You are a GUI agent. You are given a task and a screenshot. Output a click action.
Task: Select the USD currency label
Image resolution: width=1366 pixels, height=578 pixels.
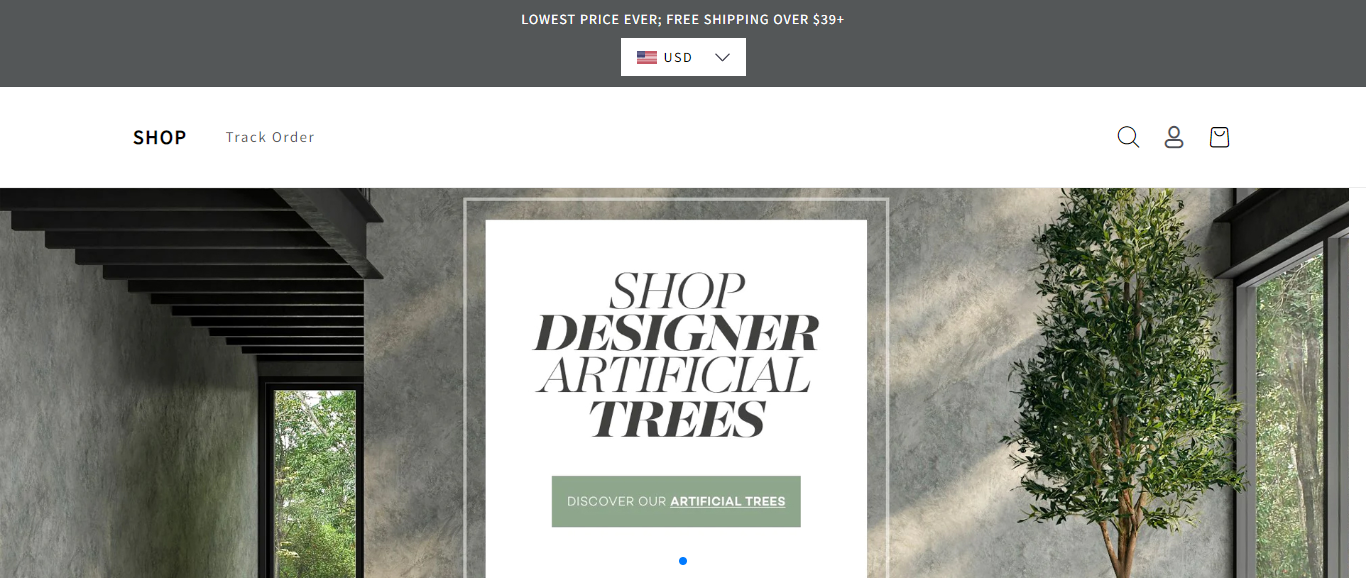point(678,57)
